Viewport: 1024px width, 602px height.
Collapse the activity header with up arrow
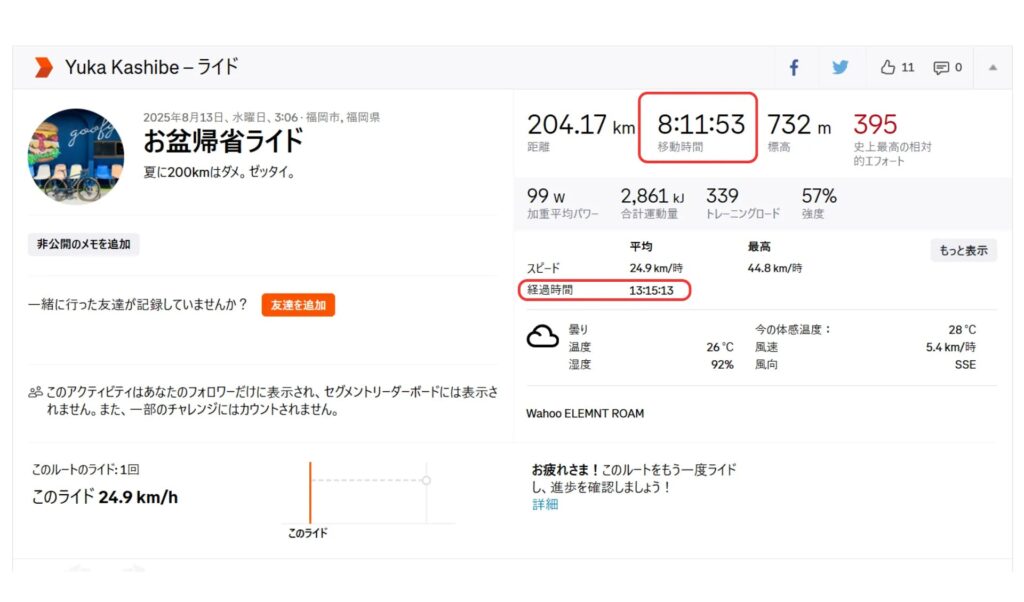pyautogui.click(x=993, y=68)
